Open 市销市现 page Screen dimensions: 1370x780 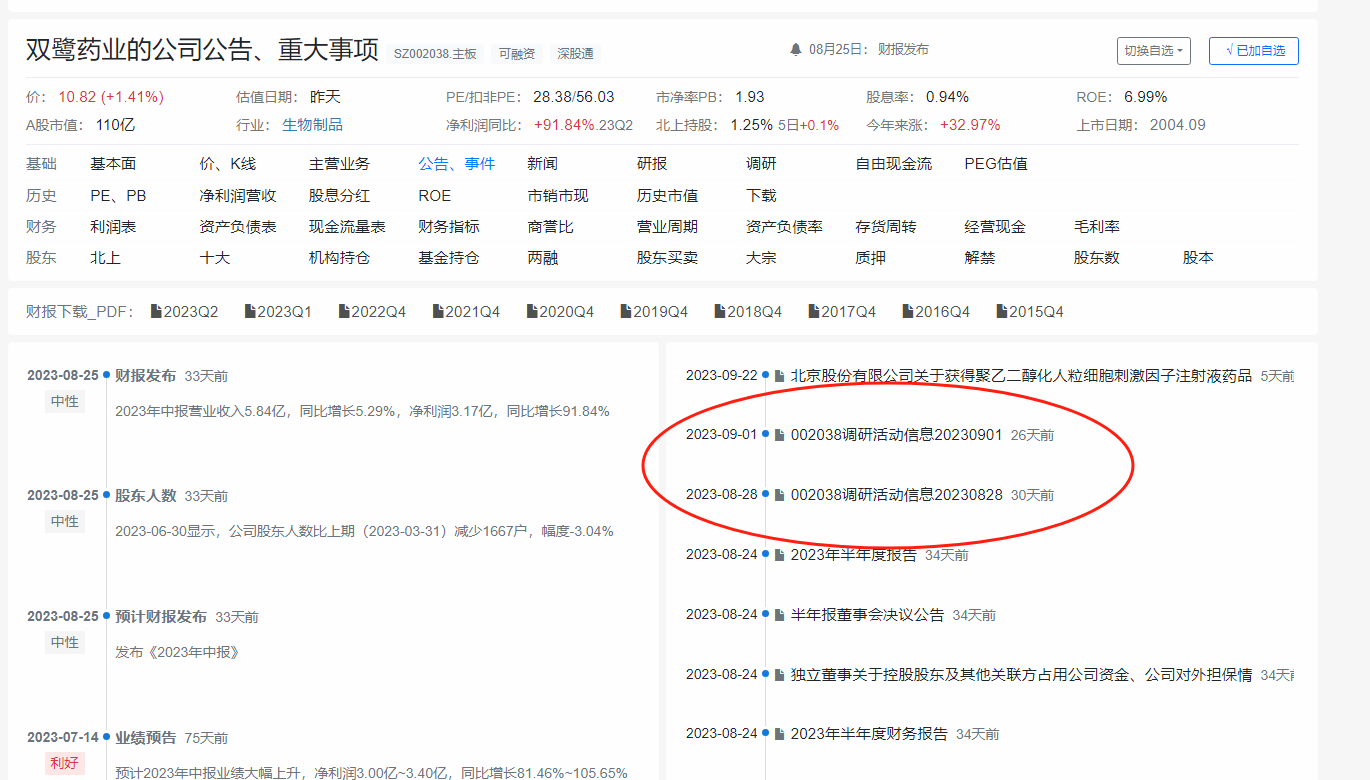[558, 196]
